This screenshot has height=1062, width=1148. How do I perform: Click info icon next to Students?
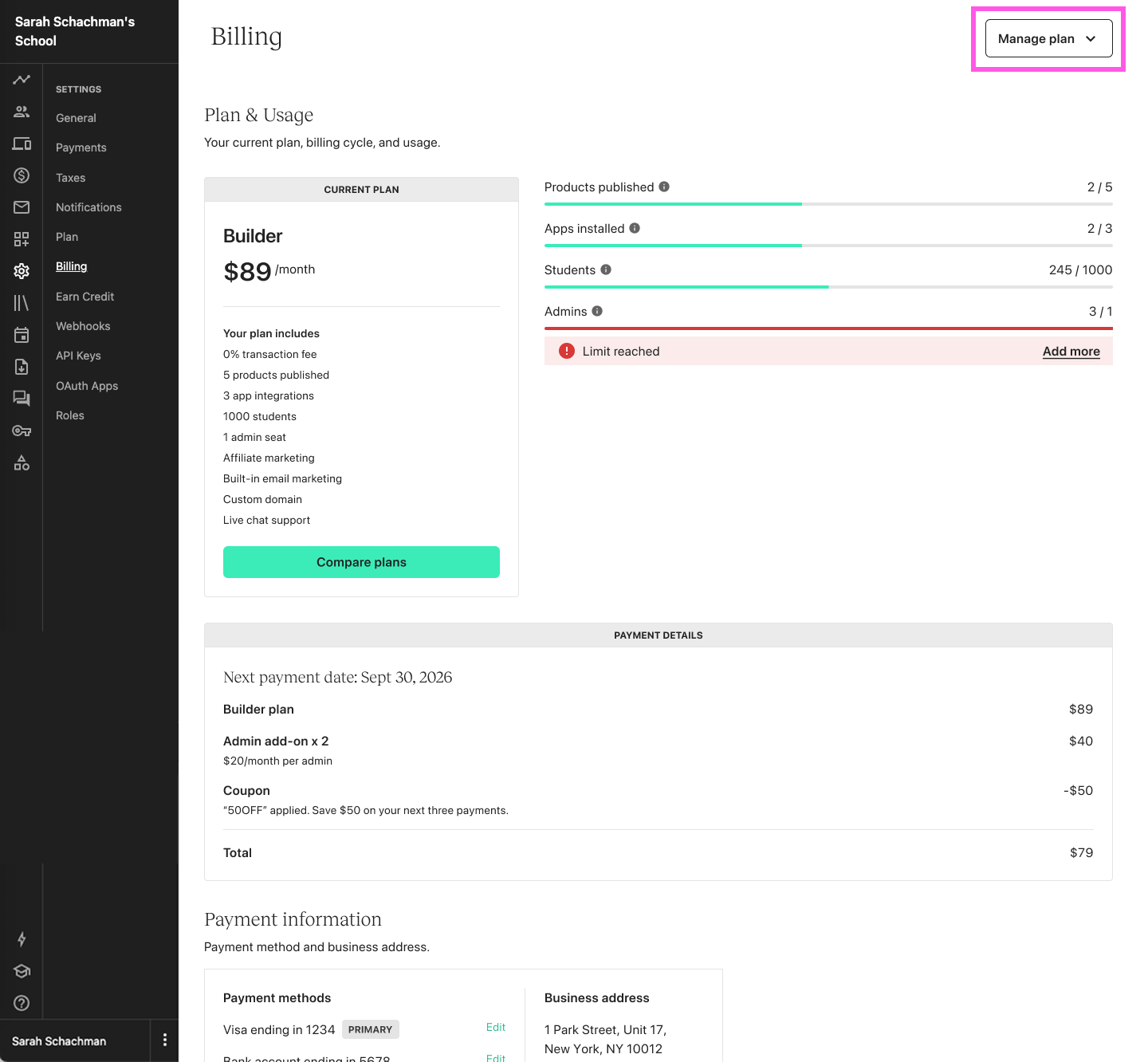tap(606, 269)
